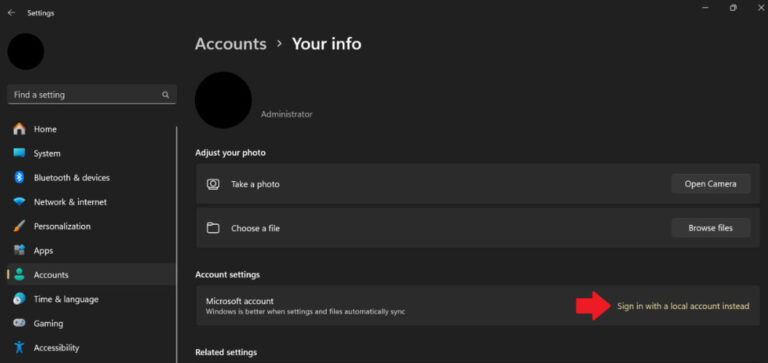Click the search magnifier icon
Viewport: 768px width, 363px height.
(166, 95)
